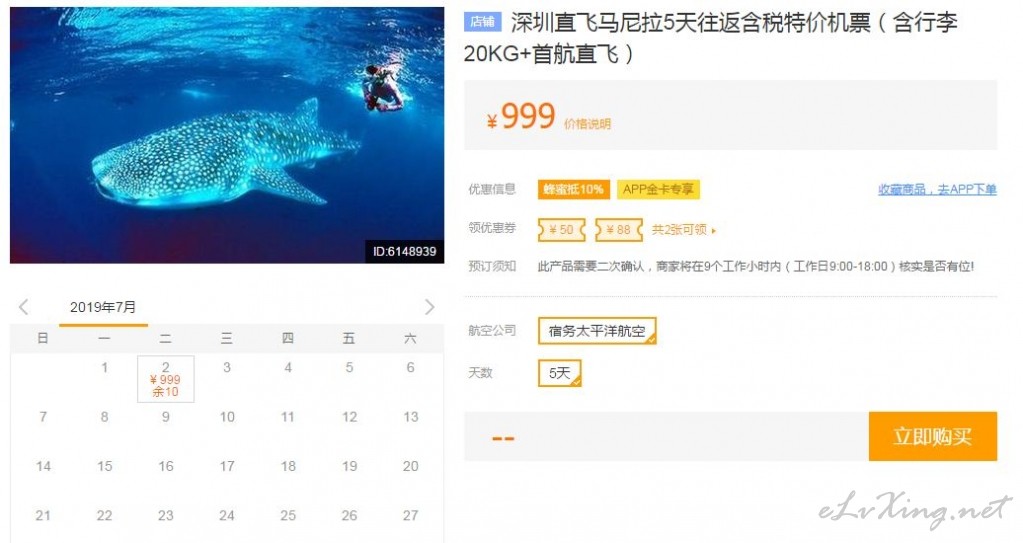Screen dimensions: 1023x543
Task: Click the 立即购买 buy now button
Action: (933, 436)
